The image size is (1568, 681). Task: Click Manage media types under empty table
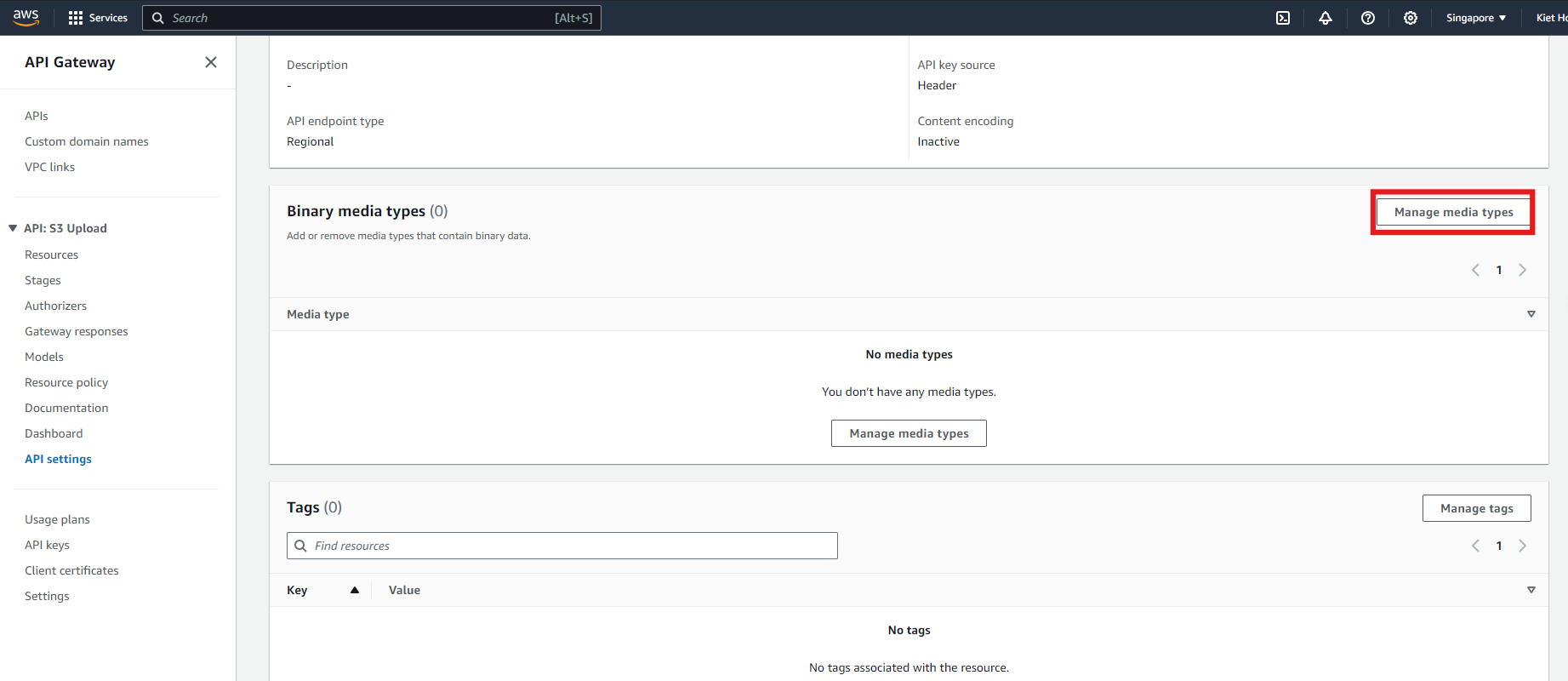pos(909,433)
